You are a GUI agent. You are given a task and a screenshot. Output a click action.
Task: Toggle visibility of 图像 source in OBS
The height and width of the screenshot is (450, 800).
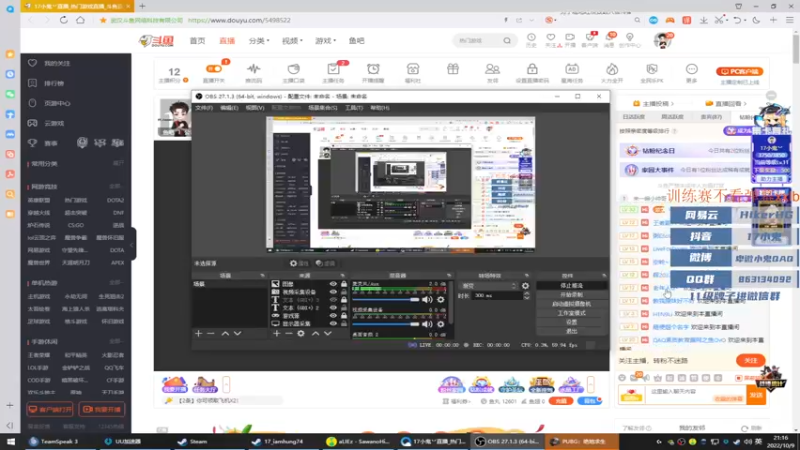[x=333, y=284]
